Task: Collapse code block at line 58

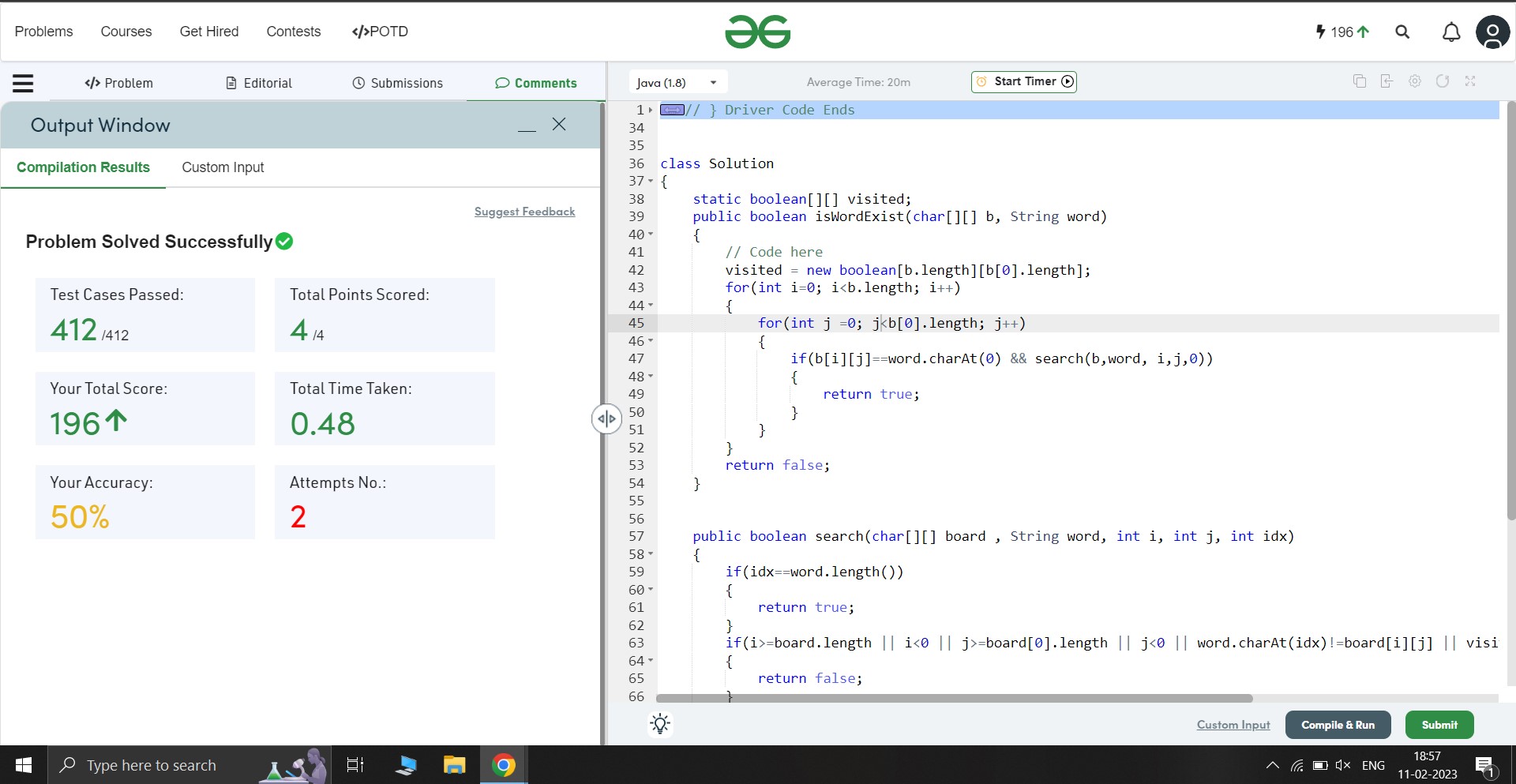Action: point(651,554)
